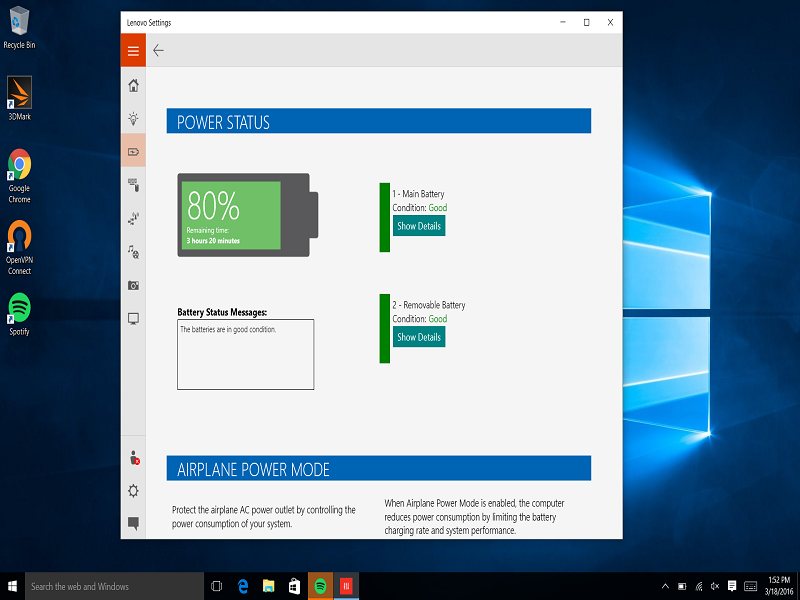
Task: Open the feedback chat bubble icon
Action: click(x=133, y=523)
